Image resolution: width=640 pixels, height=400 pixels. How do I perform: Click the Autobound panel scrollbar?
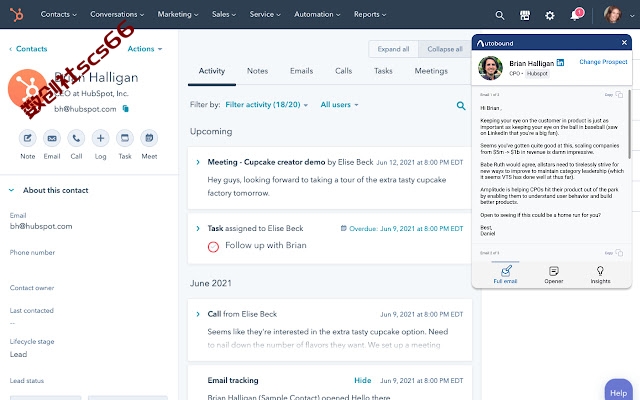[629, 124]
